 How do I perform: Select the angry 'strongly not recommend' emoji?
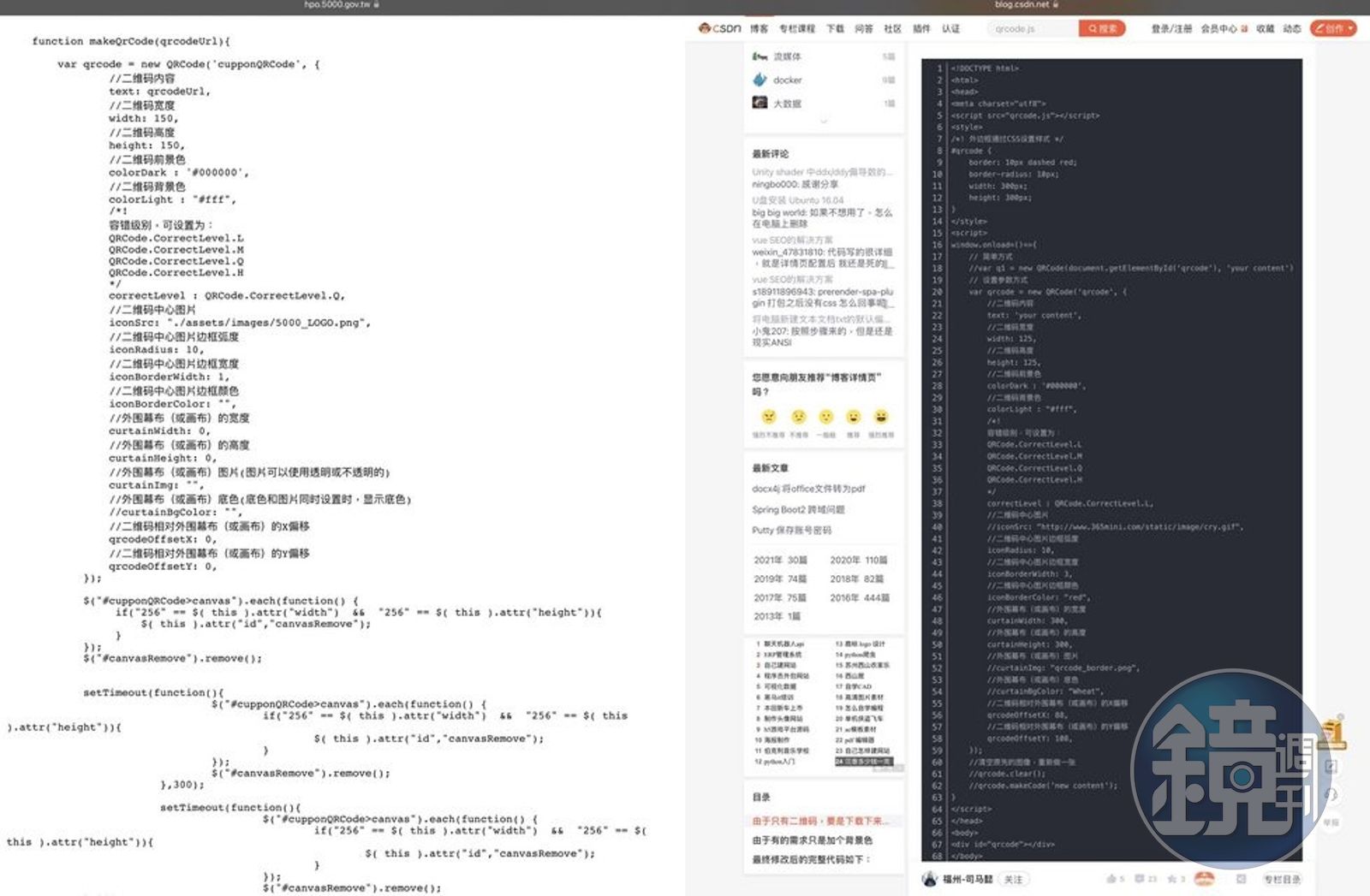point(768,417)
